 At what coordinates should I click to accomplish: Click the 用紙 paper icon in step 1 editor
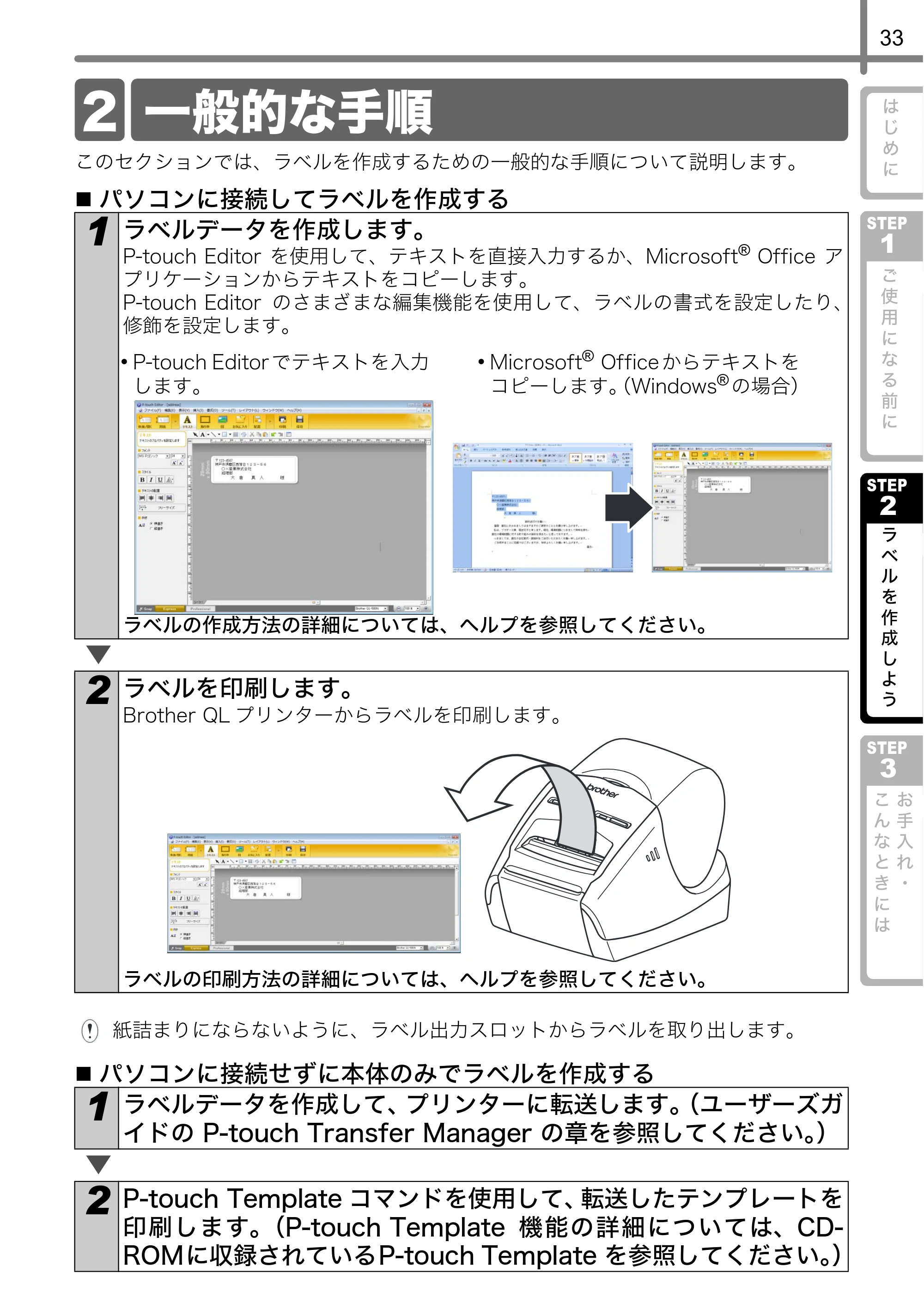coord(163,422)
